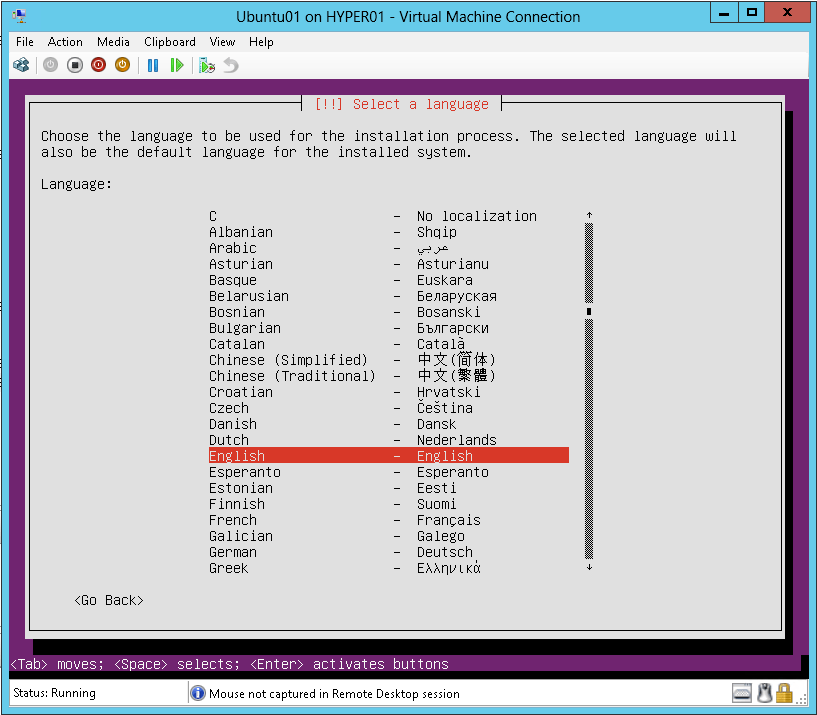Pick Danish from the list
Viewport: 817px width, 715px height.
tap(389, 424)
